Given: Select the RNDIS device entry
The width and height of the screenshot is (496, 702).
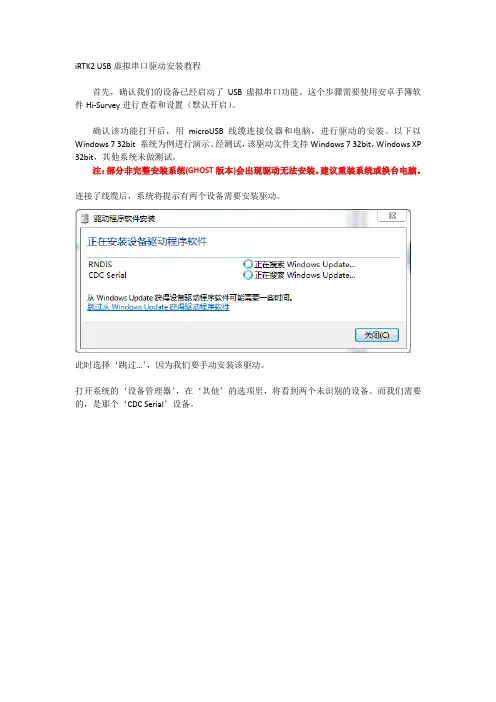Looking at the screenshot, I should click(100, 264).
